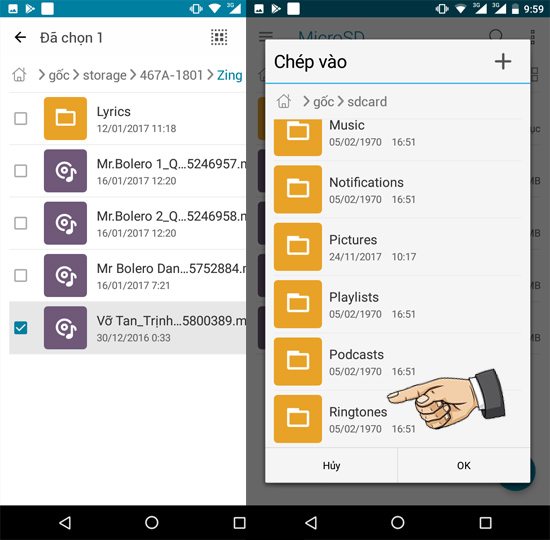Open the Ringtones folder icon
550x540 pixels.
pos(298,419)
